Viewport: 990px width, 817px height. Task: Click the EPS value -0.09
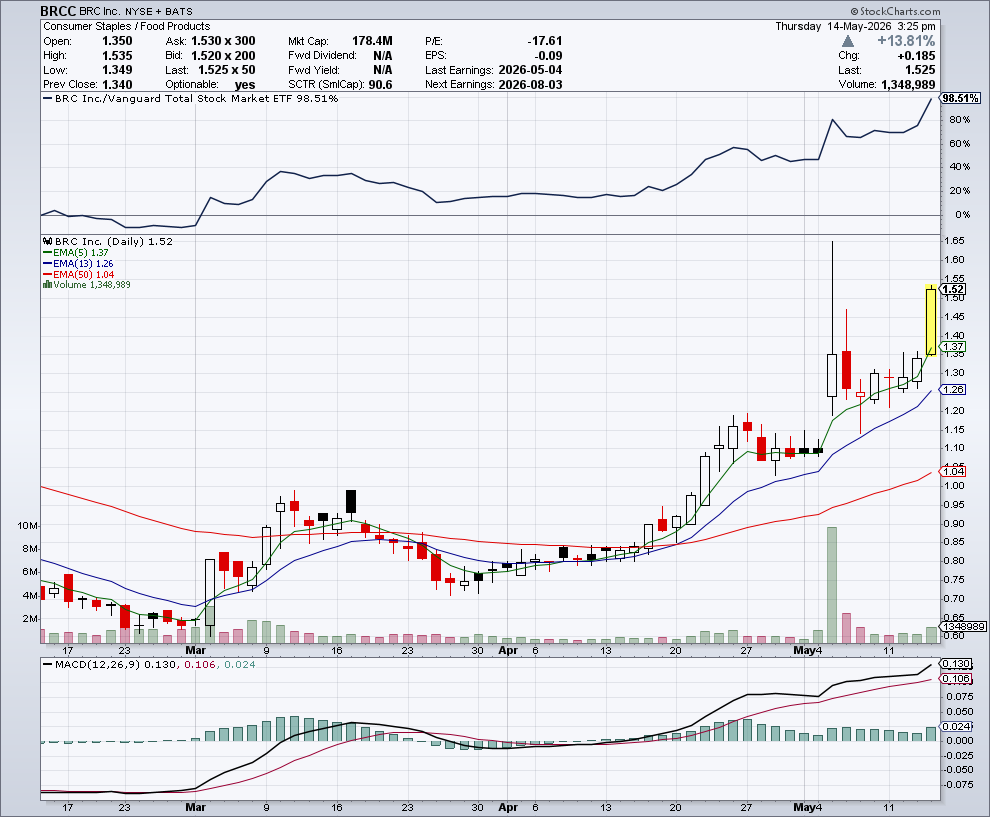pos(548,56)
